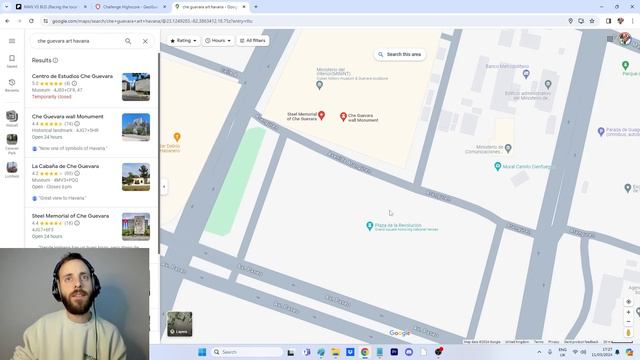Click the orange restaurant pin on the left of map
Image resolution: width=640 pixels, height=360 pixels.
point(177,137)
